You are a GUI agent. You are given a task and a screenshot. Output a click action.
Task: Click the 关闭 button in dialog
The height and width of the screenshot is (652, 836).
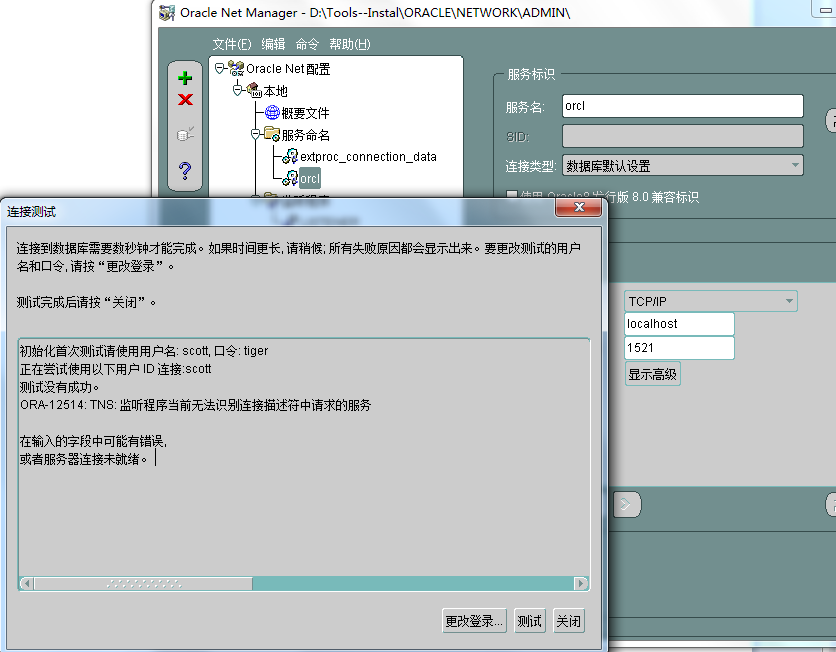569,621
